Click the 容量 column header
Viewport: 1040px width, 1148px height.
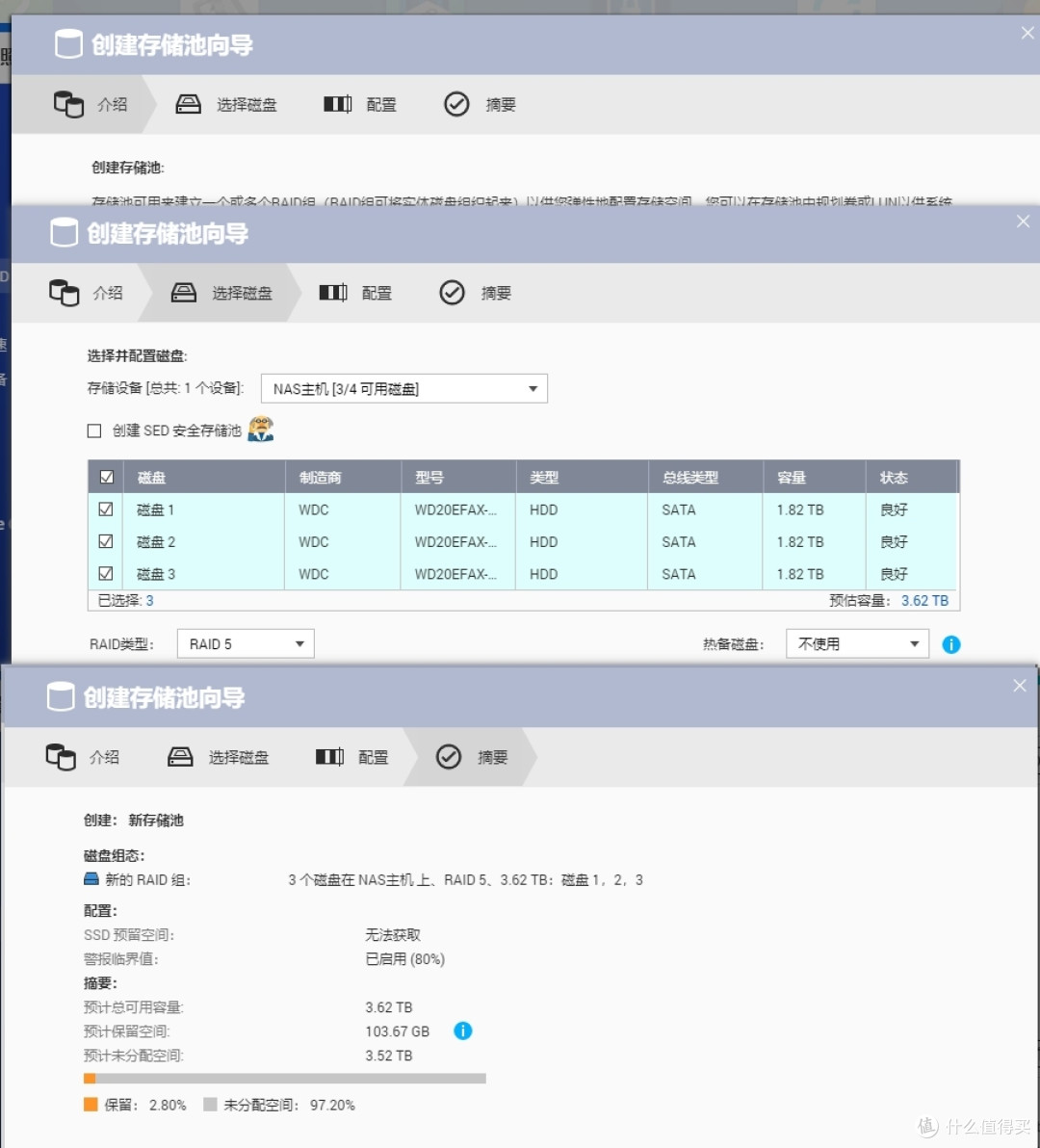click(816, 478)
